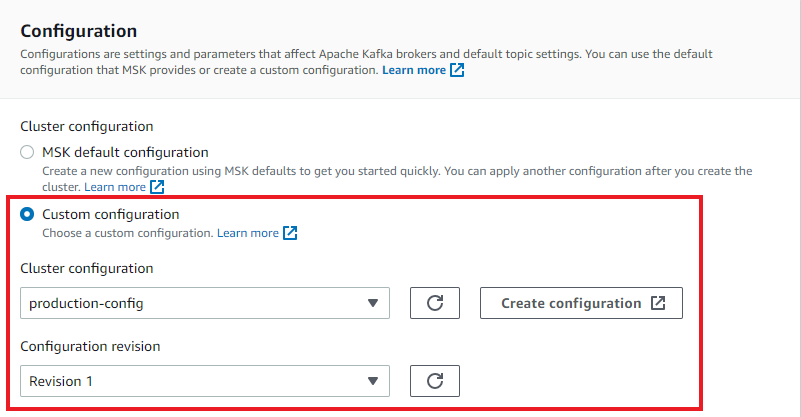Click the external-link icon under MSK default configuration
The image size is (801, 417).
click(x=157, y=187)
